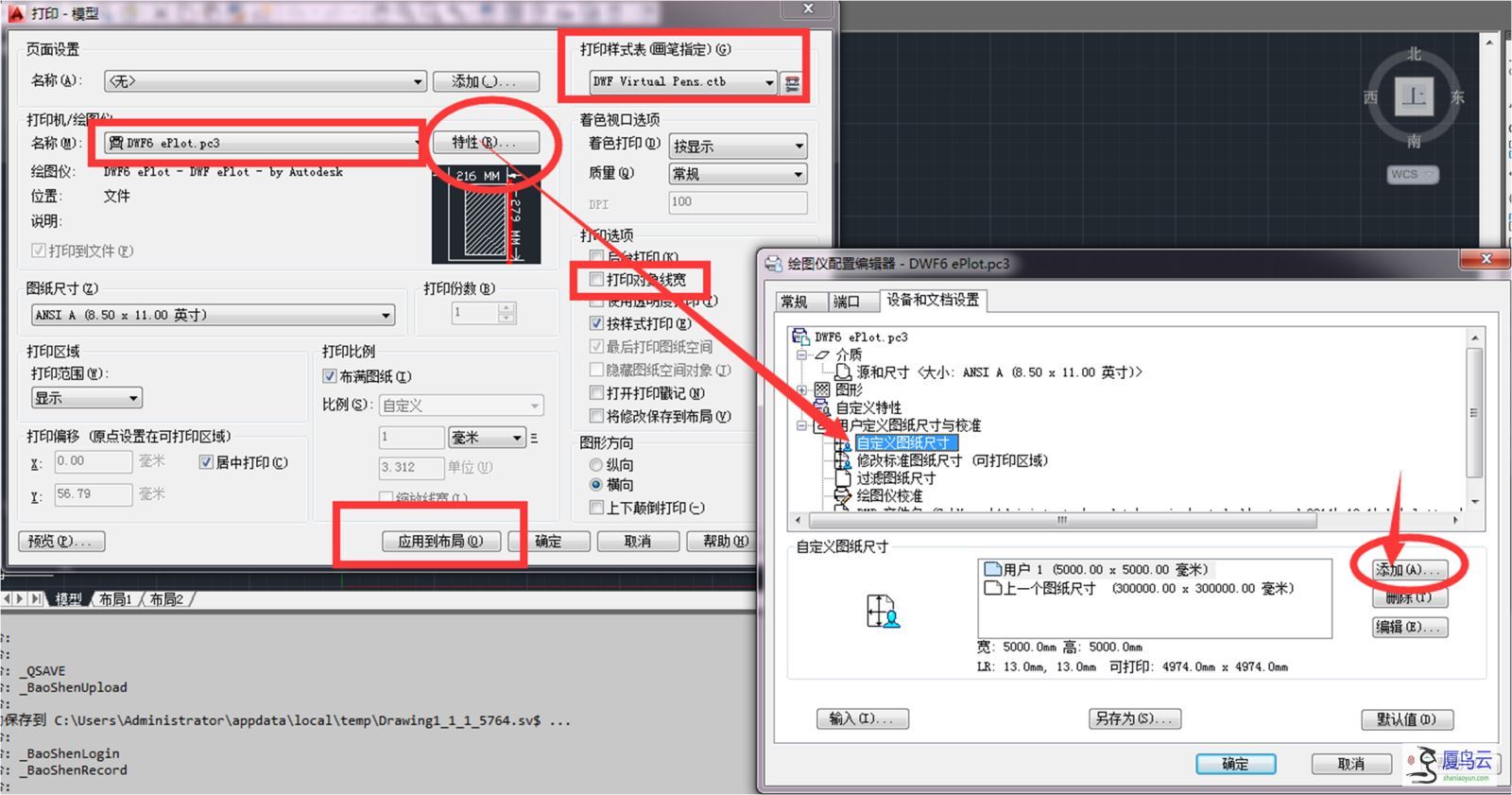Switch to 模型 drawing tab
The width and height of the screenshot is (1512, 795).
68,599
